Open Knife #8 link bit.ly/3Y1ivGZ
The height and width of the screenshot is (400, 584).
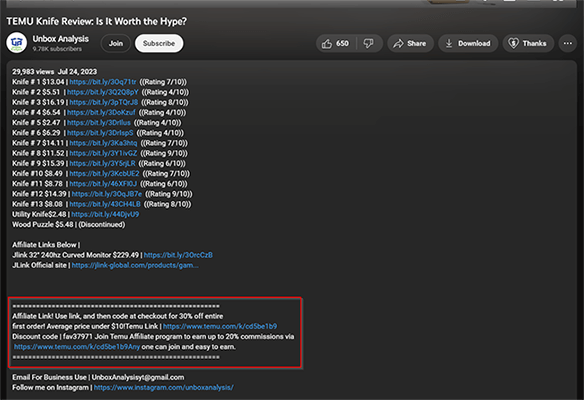[103, 153]
